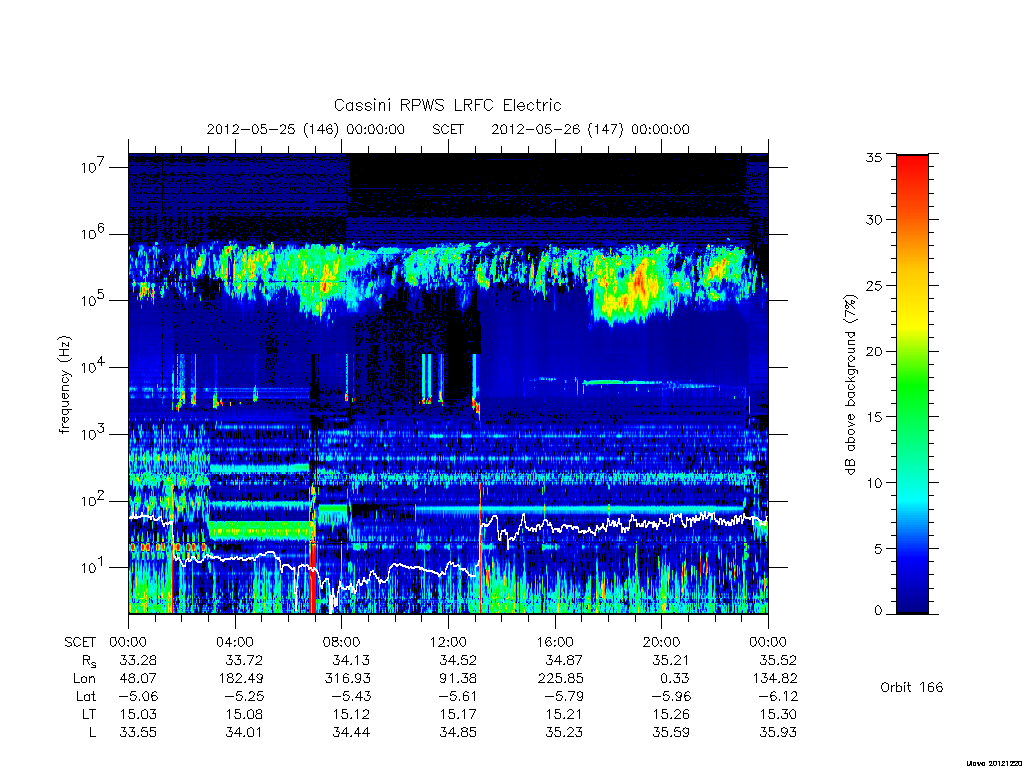This screenshot has height=768, width=1024.
Task: Click the 20:00 time tick label
Action: tap(661, 643)
